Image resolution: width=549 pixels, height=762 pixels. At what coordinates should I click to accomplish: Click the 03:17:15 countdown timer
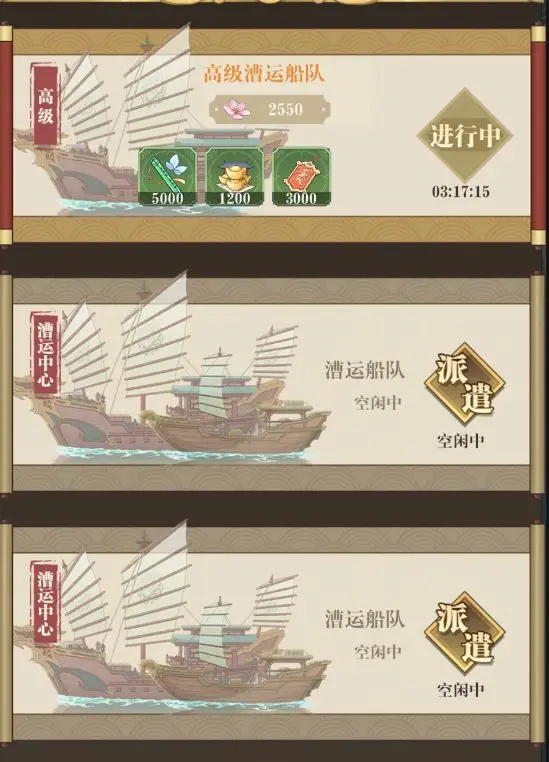click(x=461, y=191)
